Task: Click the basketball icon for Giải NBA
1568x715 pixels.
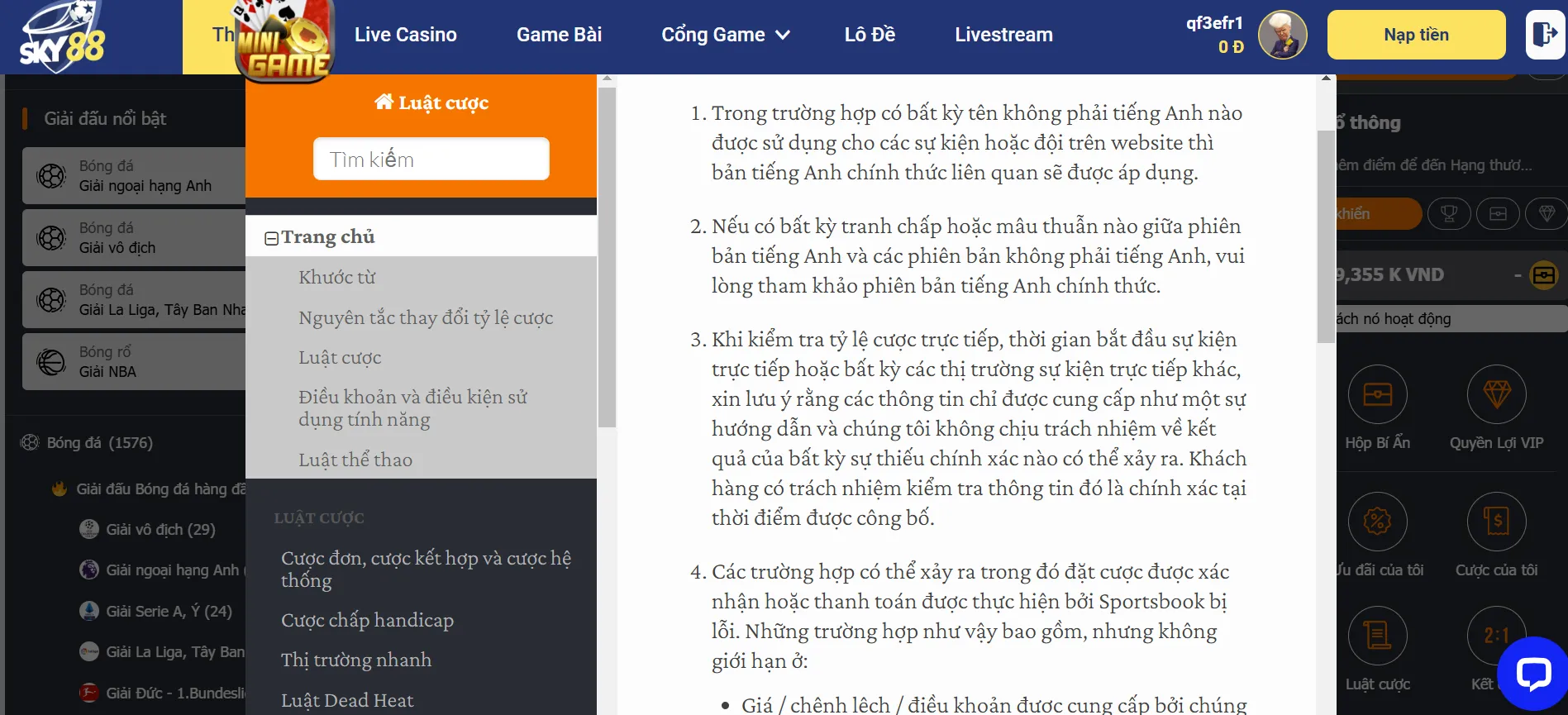Action: click(x=51, y=361)
